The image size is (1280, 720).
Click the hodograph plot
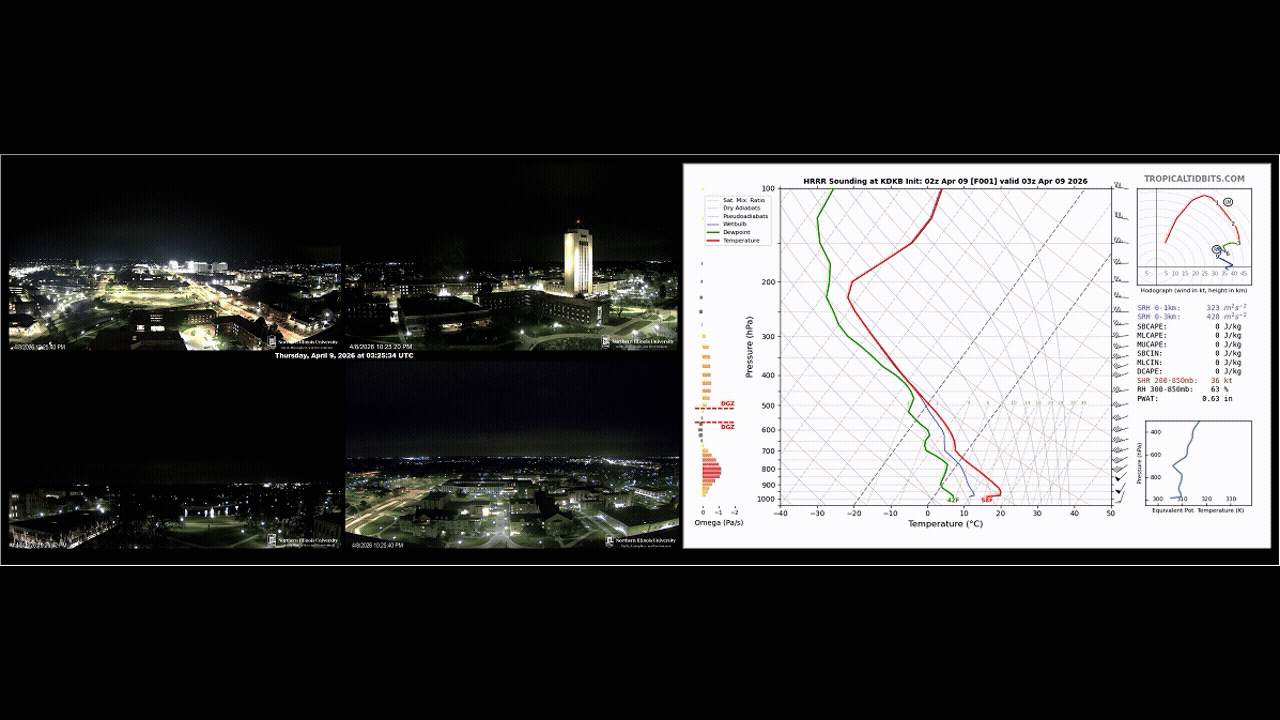point(1194,230)
